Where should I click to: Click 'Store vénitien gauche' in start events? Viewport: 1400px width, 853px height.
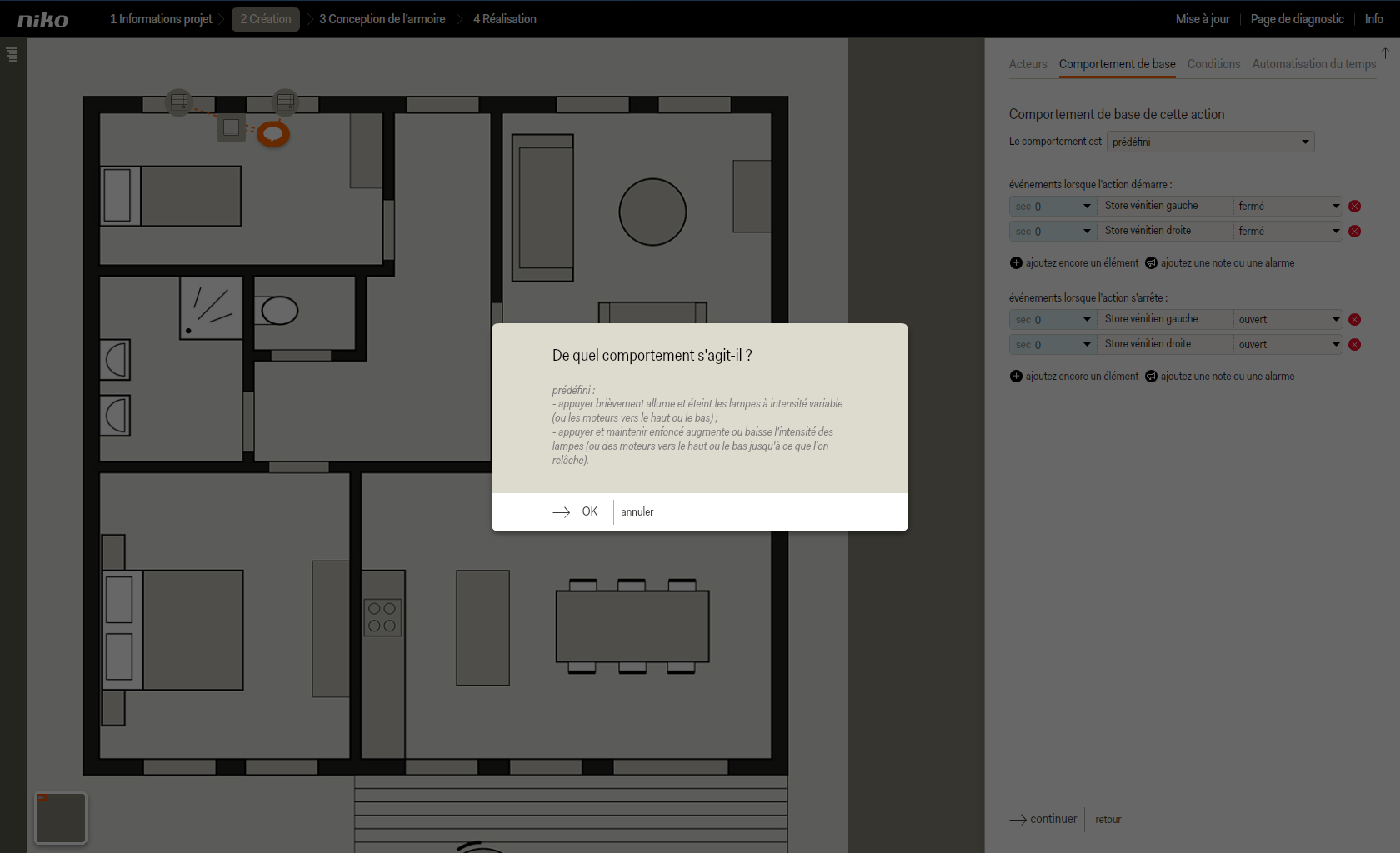coord(1151,206)
